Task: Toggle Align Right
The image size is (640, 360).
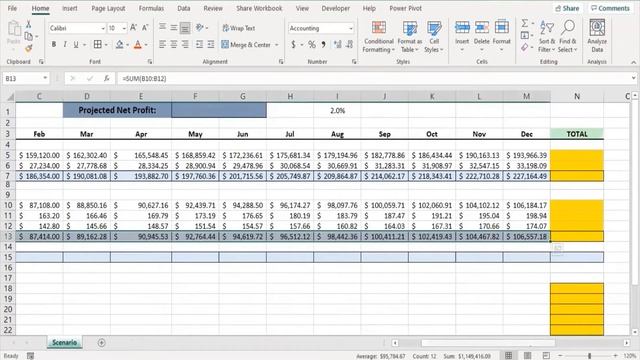Action: coord(185,44)
